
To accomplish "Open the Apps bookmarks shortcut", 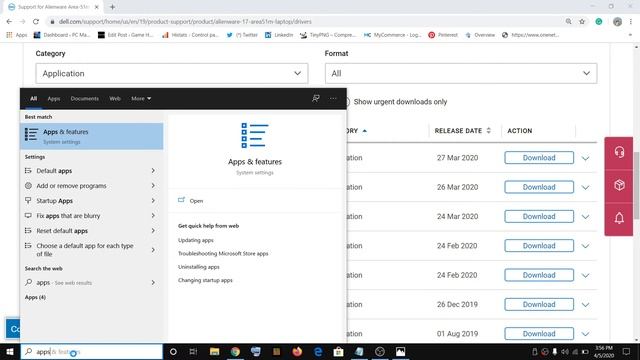I will pos(17,35).
